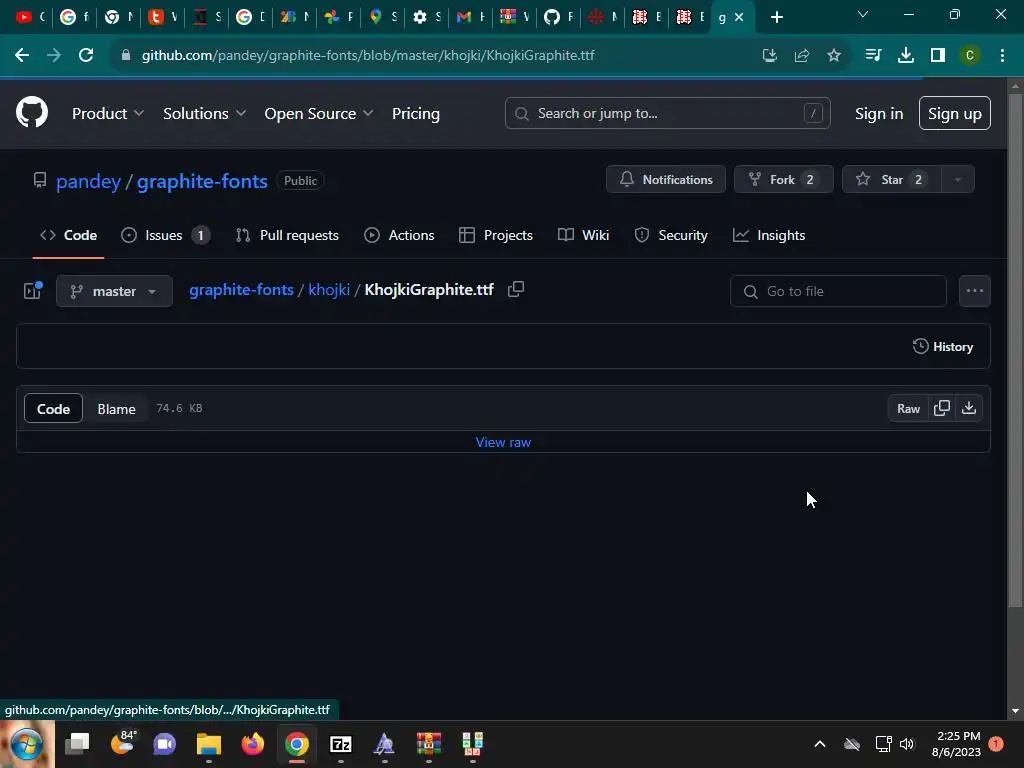This screenshot has width=1024, height=768.
Task: Open the Insights tab
Action: (x=769, y=235)
